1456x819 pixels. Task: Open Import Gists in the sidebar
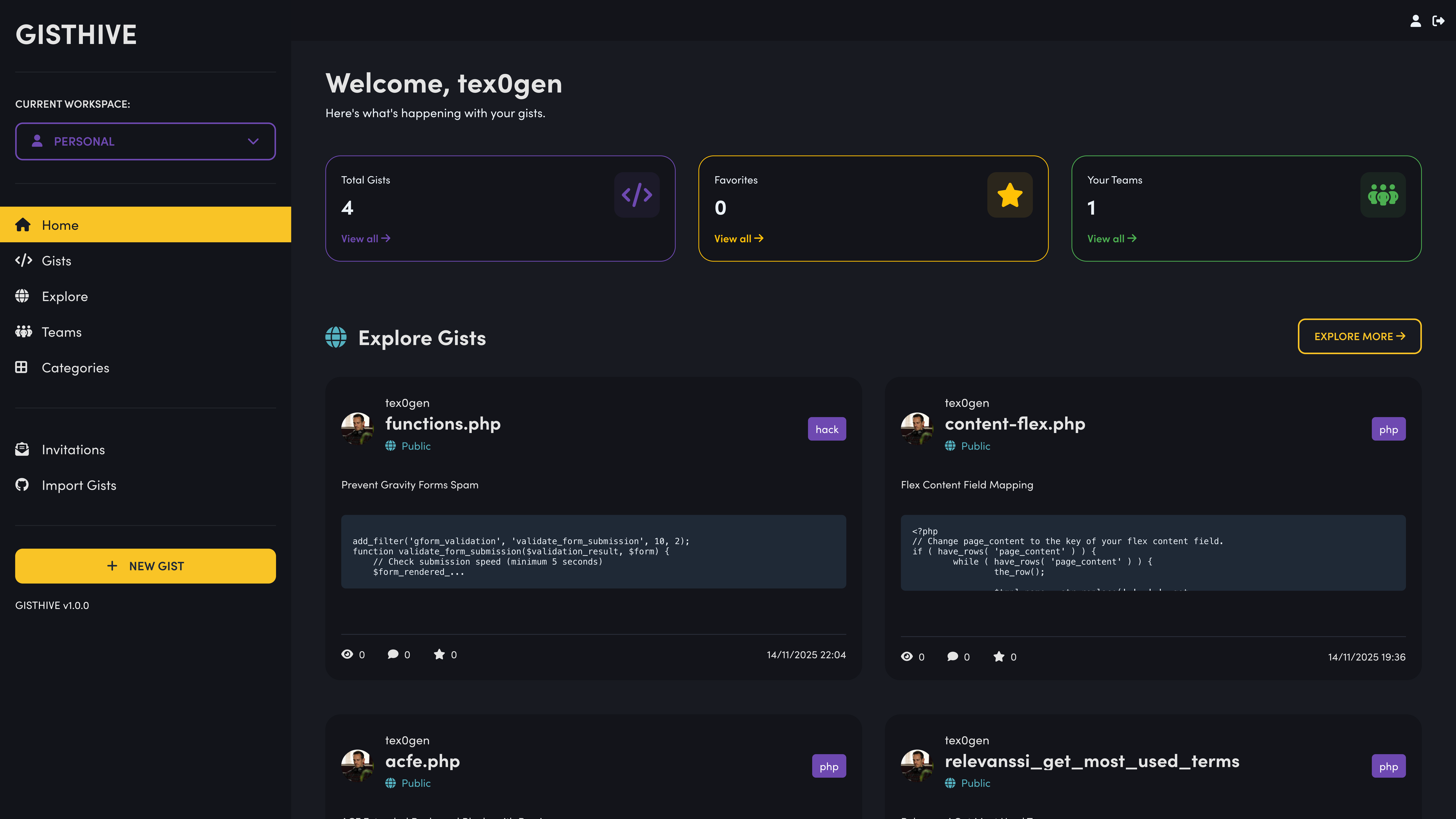tap(145, 485)
